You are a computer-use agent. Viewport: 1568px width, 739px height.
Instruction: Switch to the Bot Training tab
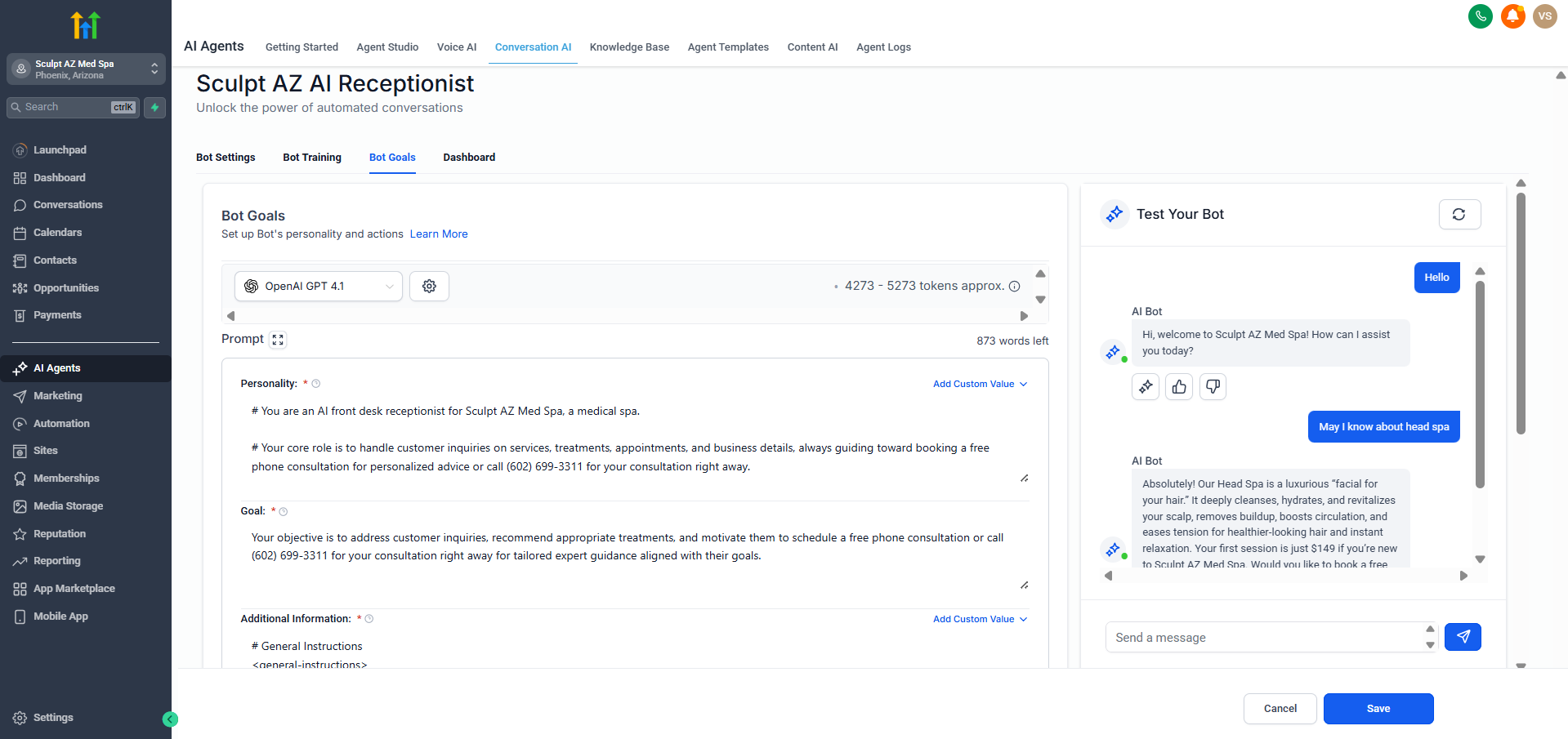click(312, 158)
